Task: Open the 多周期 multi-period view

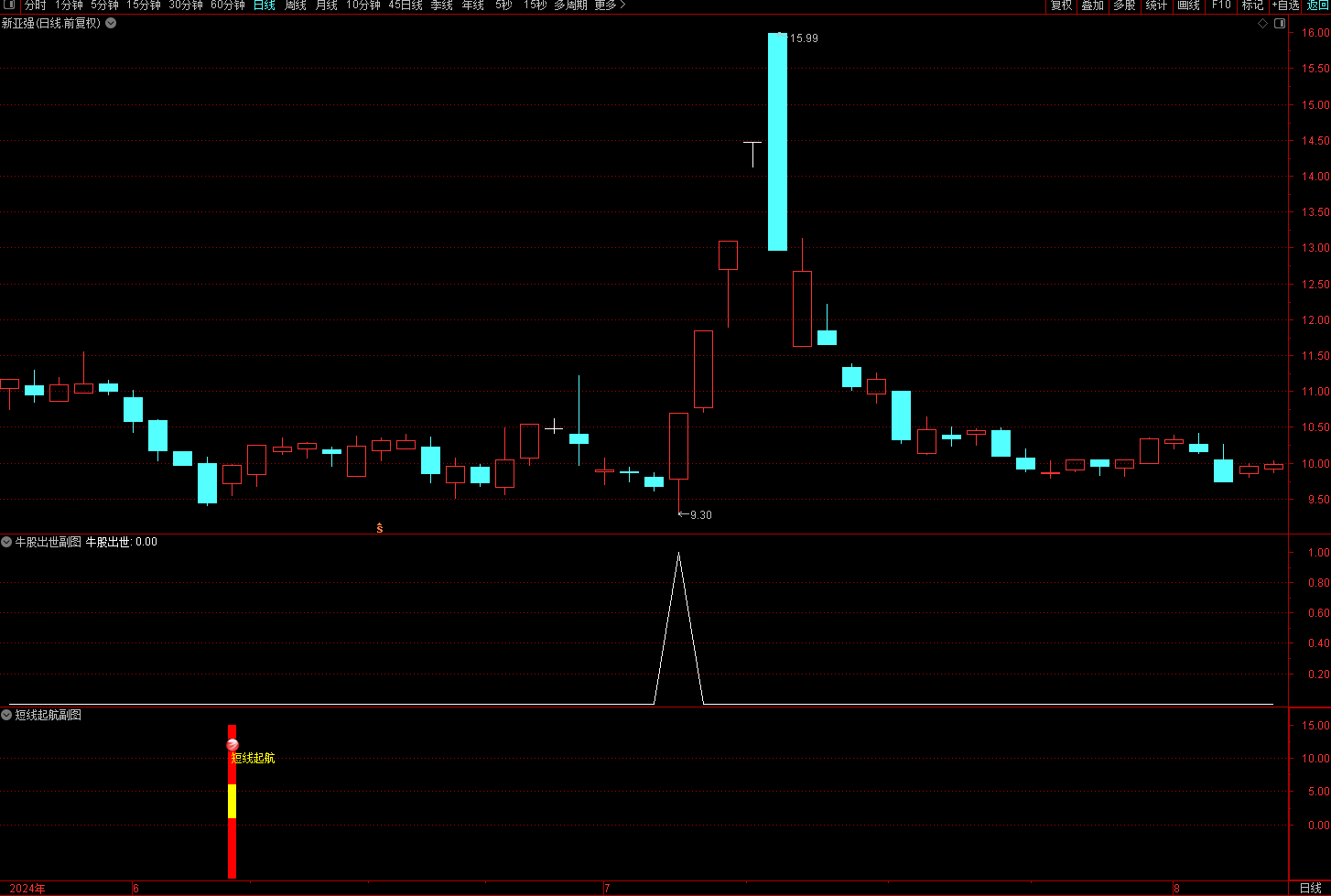Action: coord(570,5)
